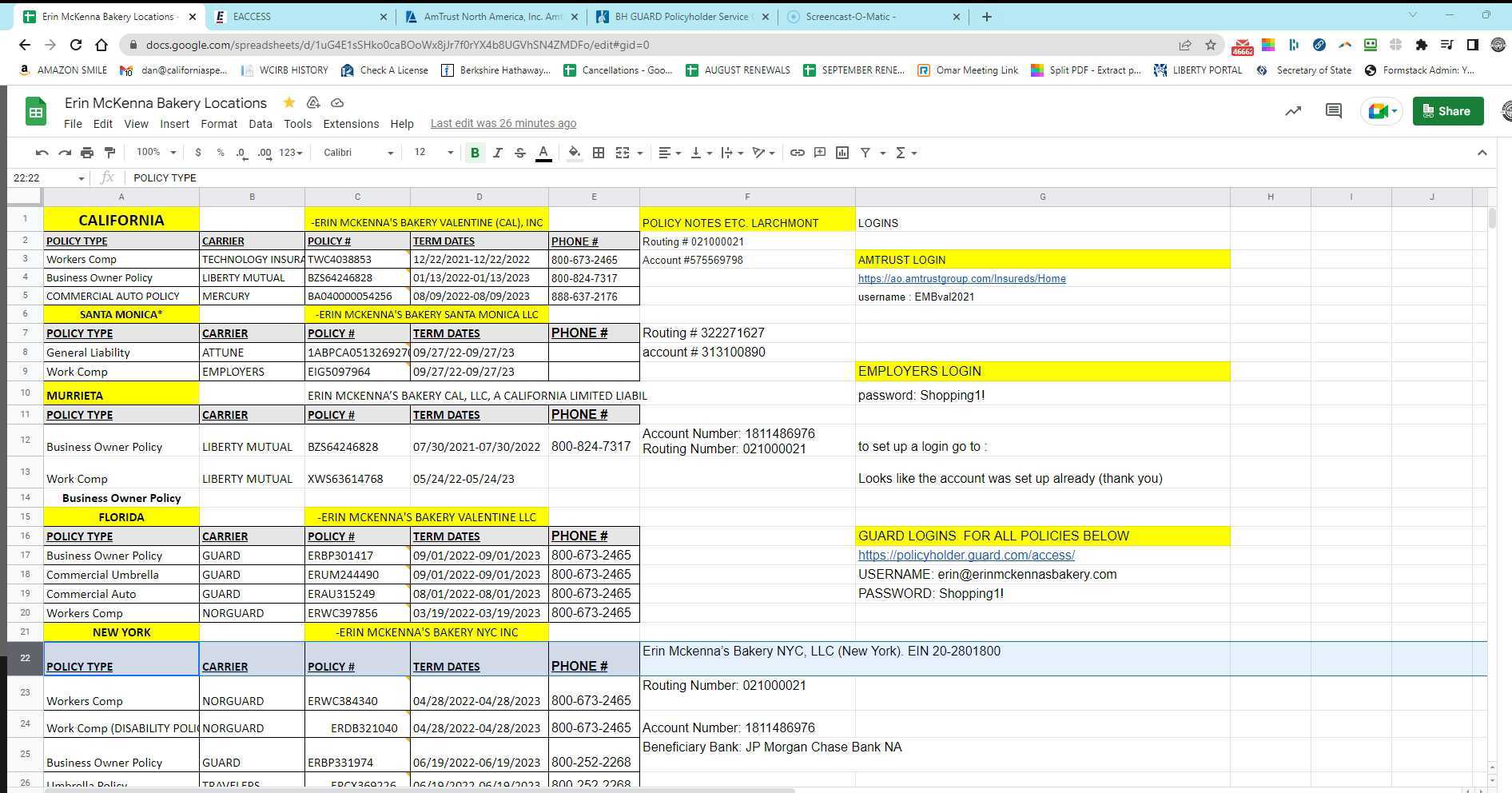The width and height of the screenshot is (1512, 793).
Task: Create a filter with funnel icon
Action: (865, 153)
